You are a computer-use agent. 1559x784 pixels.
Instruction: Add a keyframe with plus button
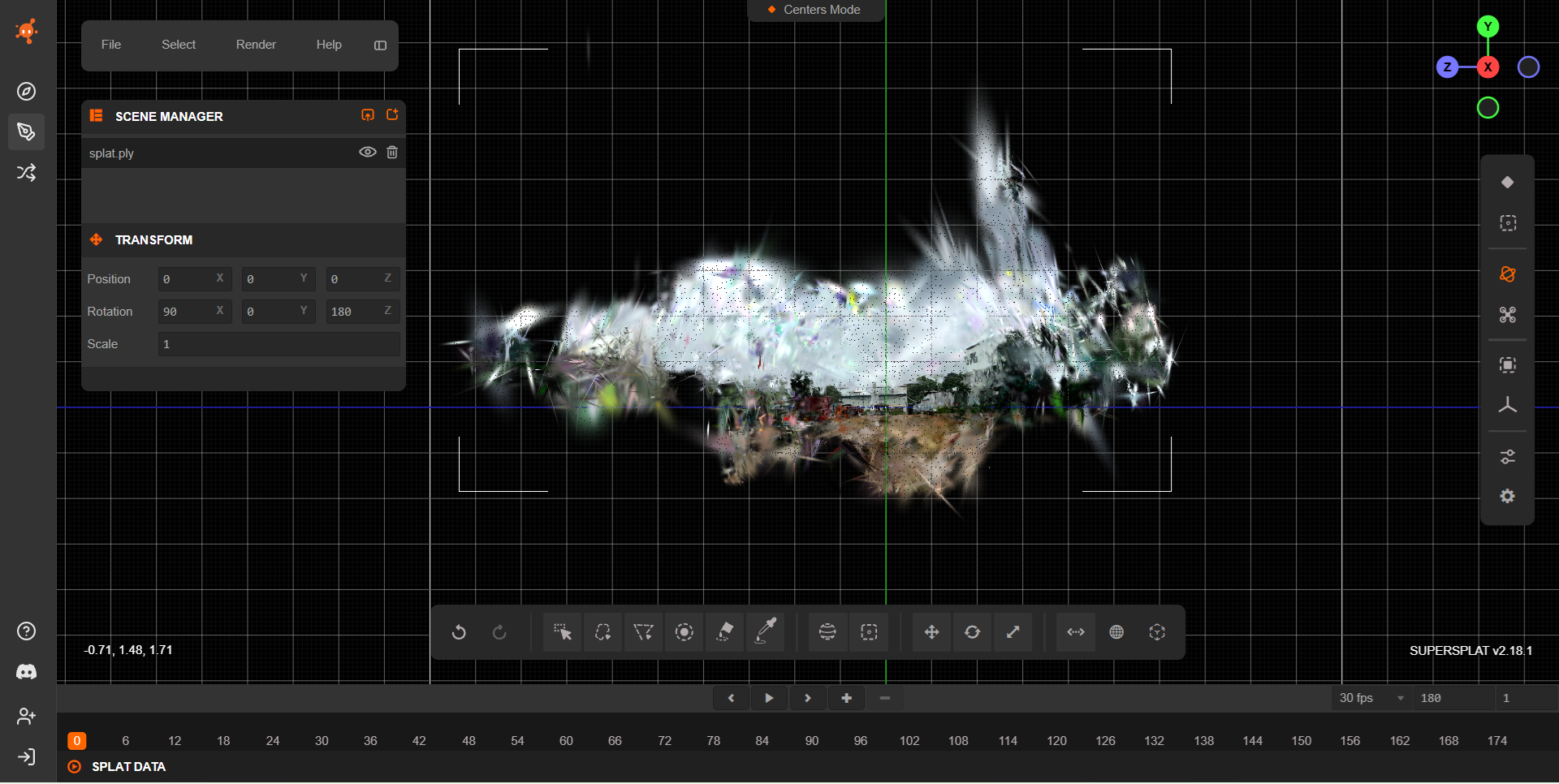tap(846, 698)
